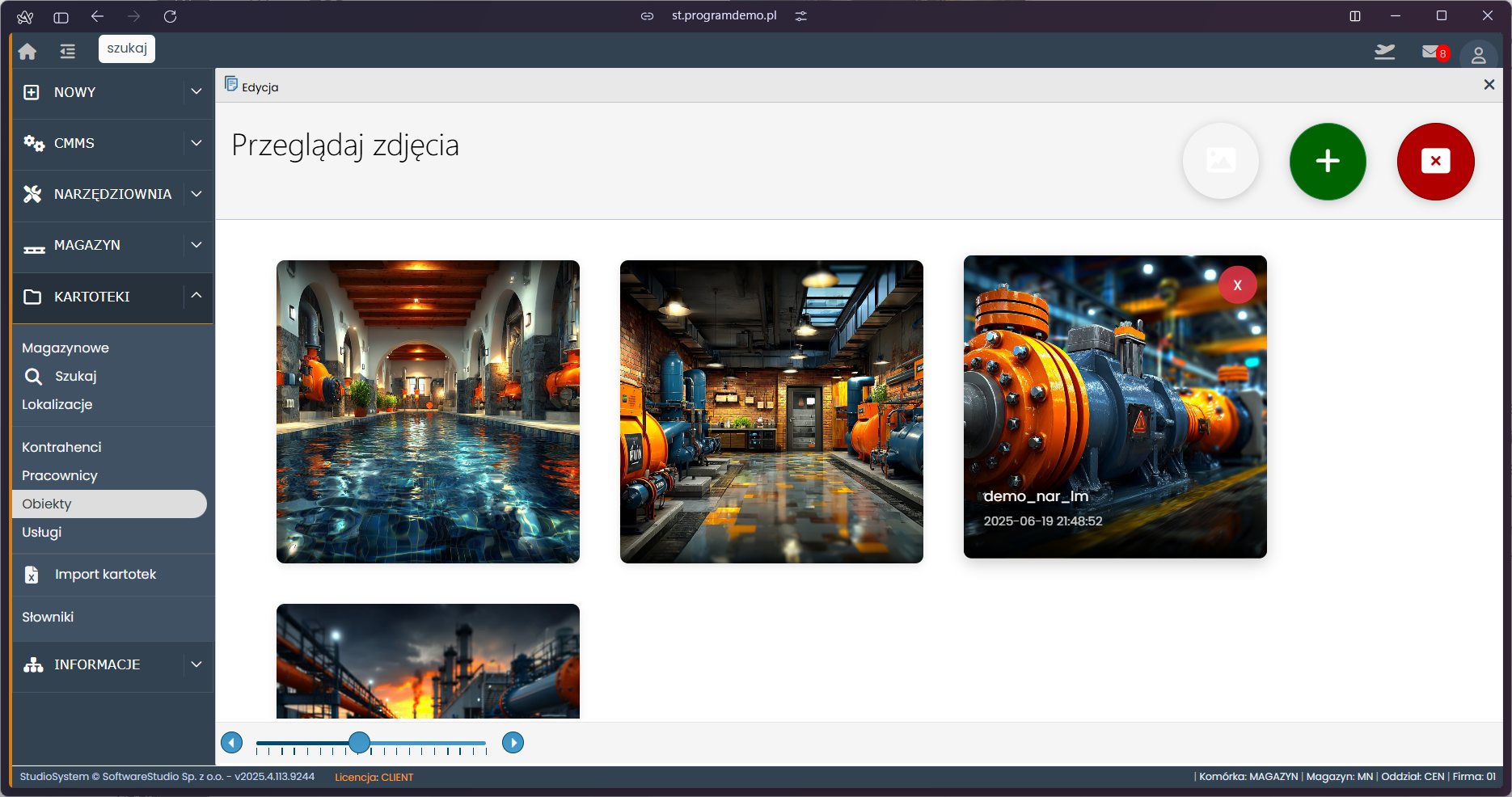1512x797 pixels.
Task: Click the thumbnail size slider handle
Action: pyautogui.click(x=360, y=743)
